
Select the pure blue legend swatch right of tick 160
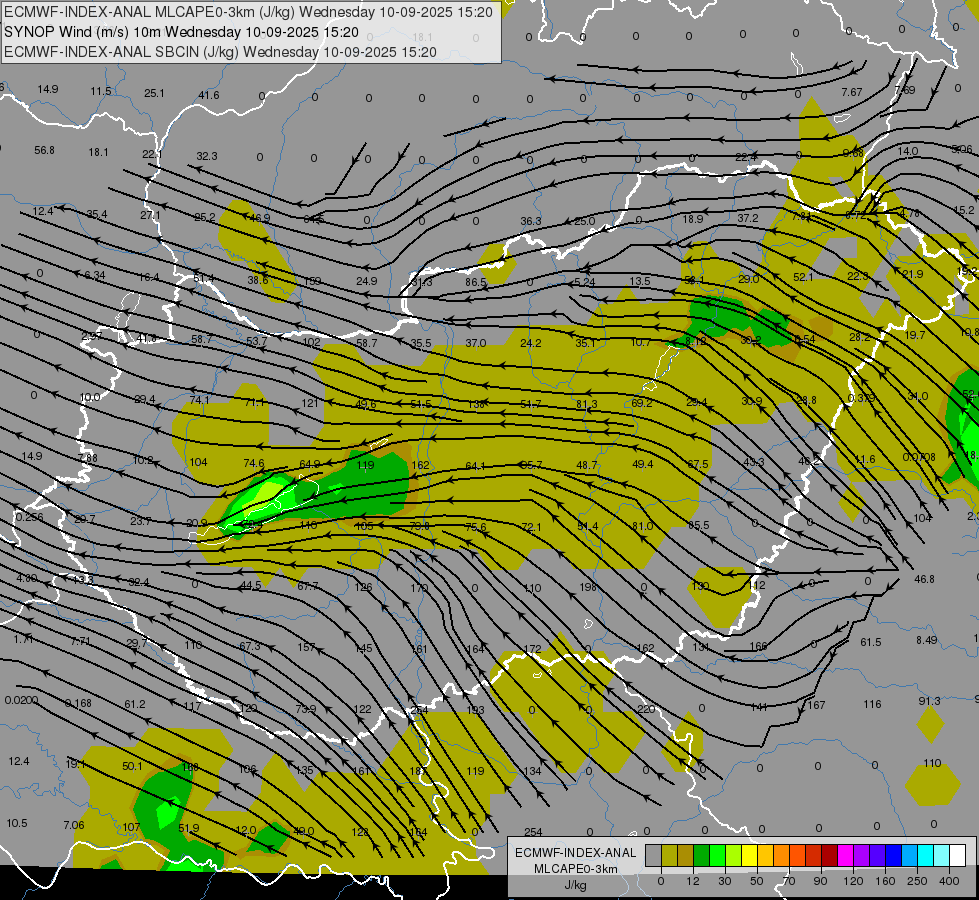click(x=894, y=856)
